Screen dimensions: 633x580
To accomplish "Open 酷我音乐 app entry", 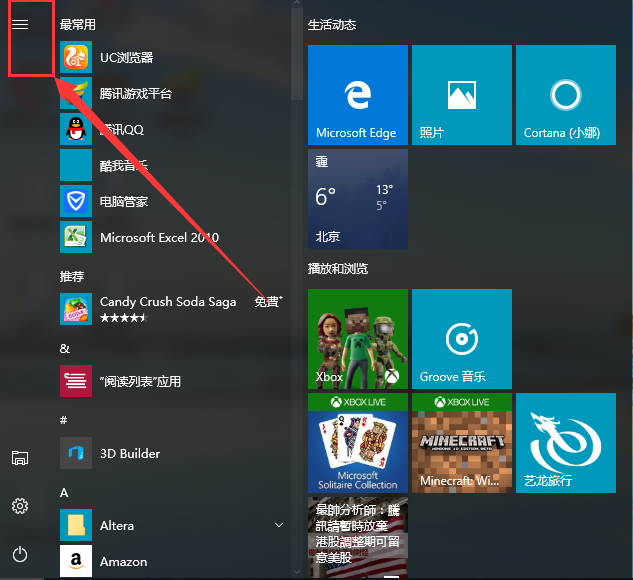I will [172, 165].
